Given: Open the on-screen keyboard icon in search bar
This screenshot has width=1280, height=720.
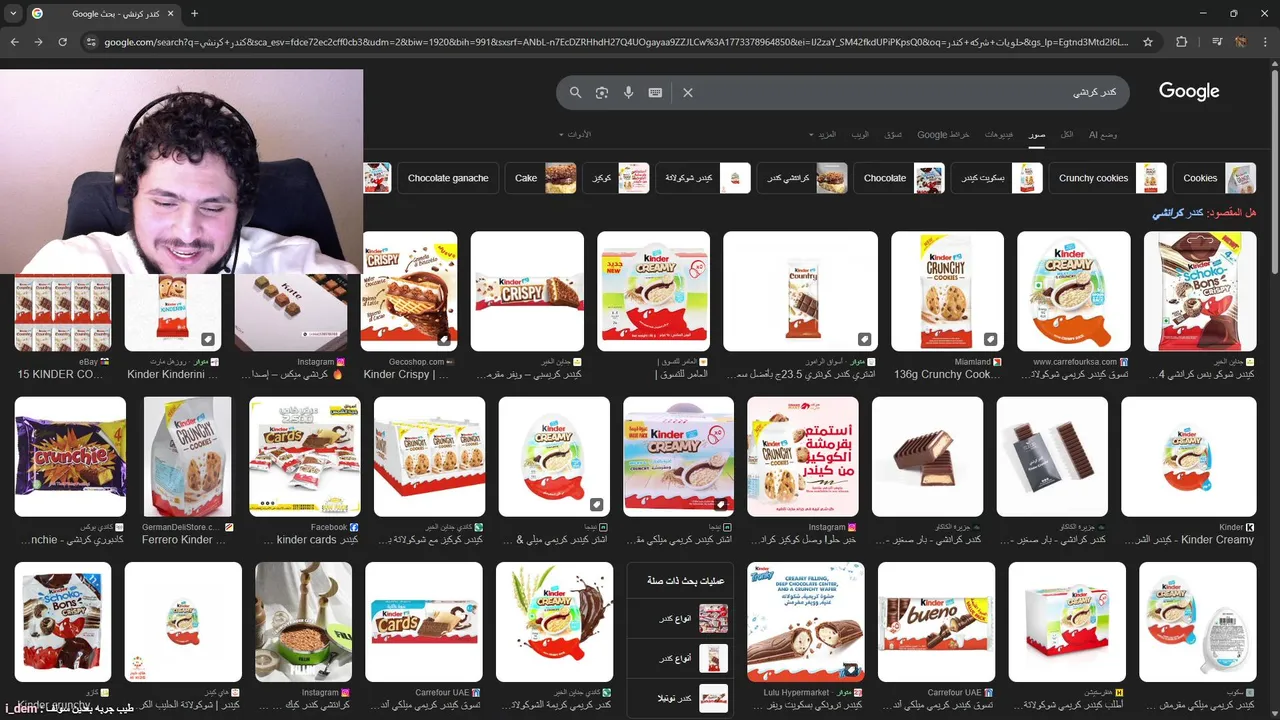Looking at the screenshot, I should (655, 92).
